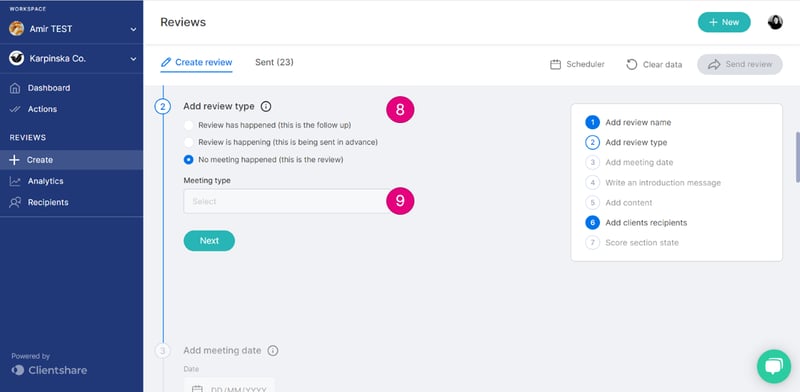Select 'No meeting happened' radio option
This screenshot has height=392, width=800.
pyautogui.click(x=189, y=160)
